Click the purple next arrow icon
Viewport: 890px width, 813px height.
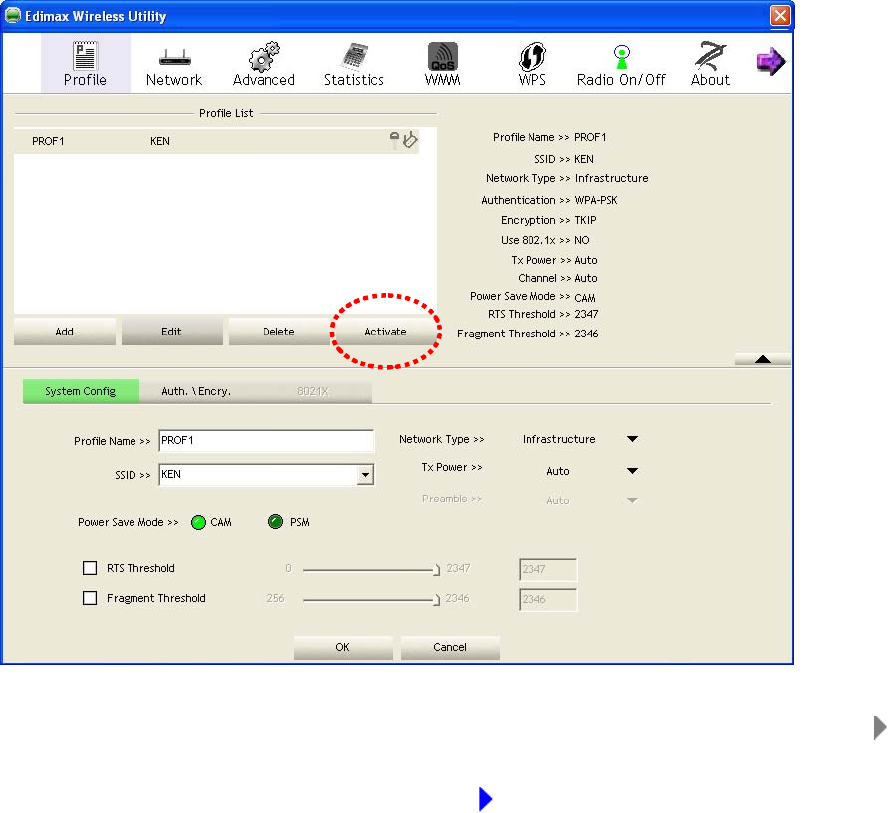point(771,62)
